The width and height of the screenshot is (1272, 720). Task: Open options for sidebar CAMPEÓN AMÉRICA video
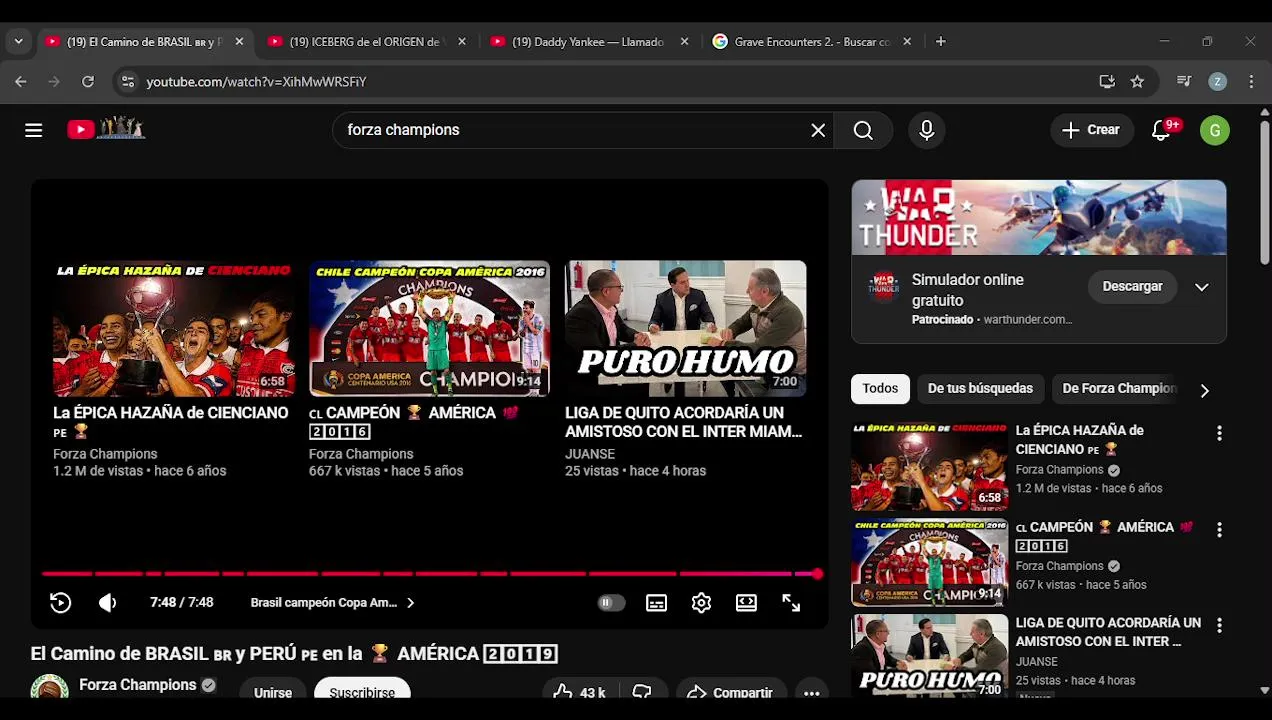(x=1219, y=530)
